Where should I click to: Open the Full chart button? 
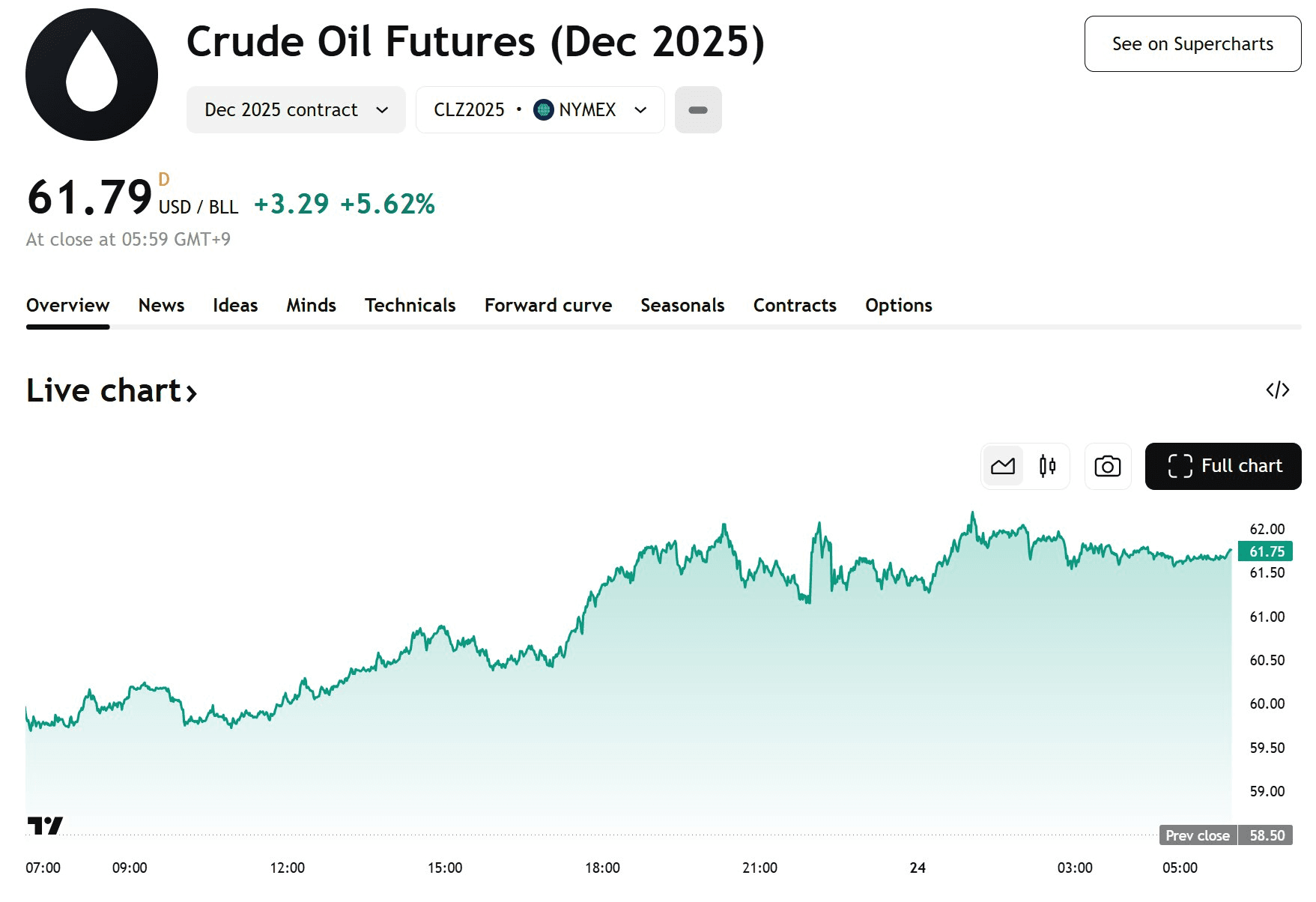(1222, 466)
